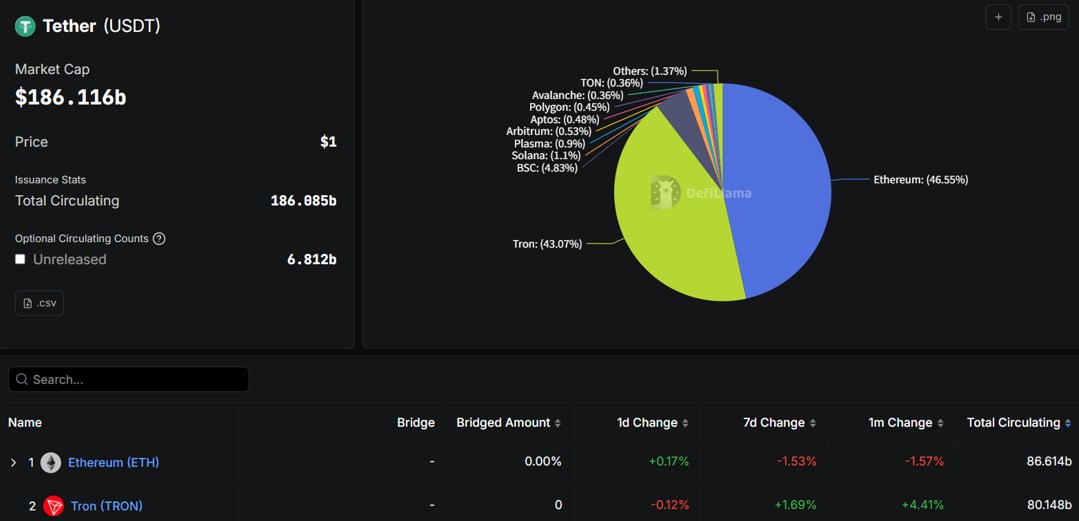The image size is (1079, 521).
Task: Expand the Ethereum (ETH) row
Action: pyautogui.click(x=13, y=462)
